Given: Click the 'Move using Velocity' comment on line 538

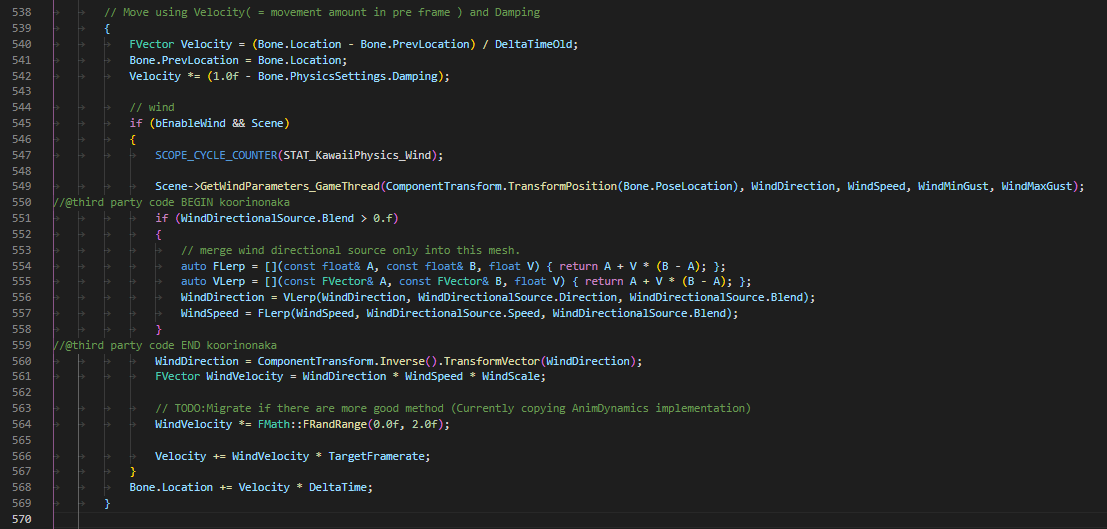Looking at the screenshot, I should point(322,13).
